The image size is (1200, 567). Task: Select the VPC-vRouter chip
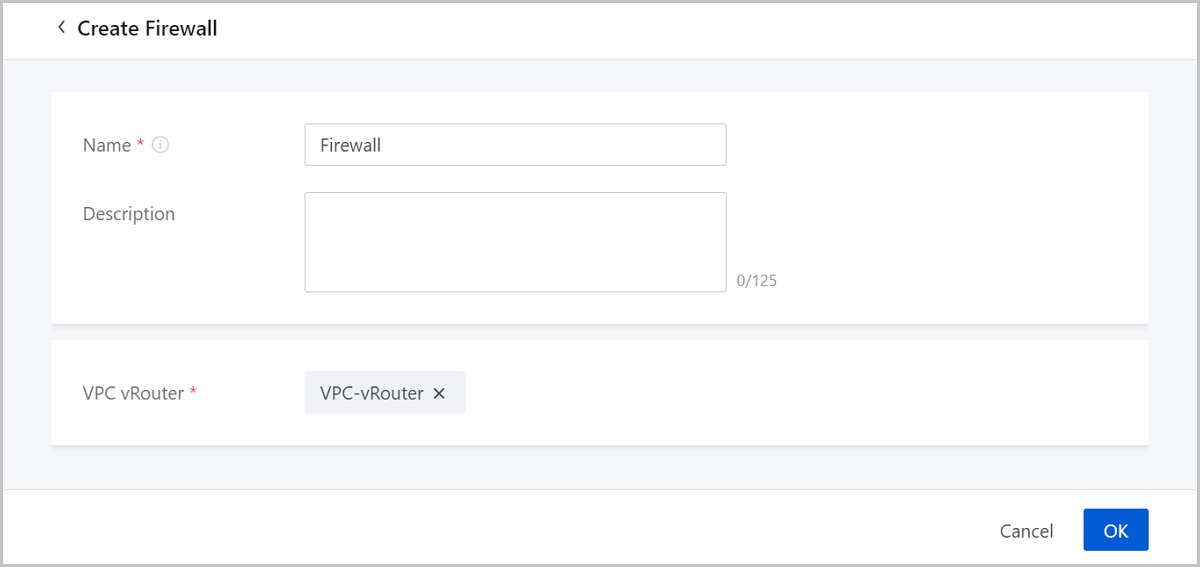point(385,393)
